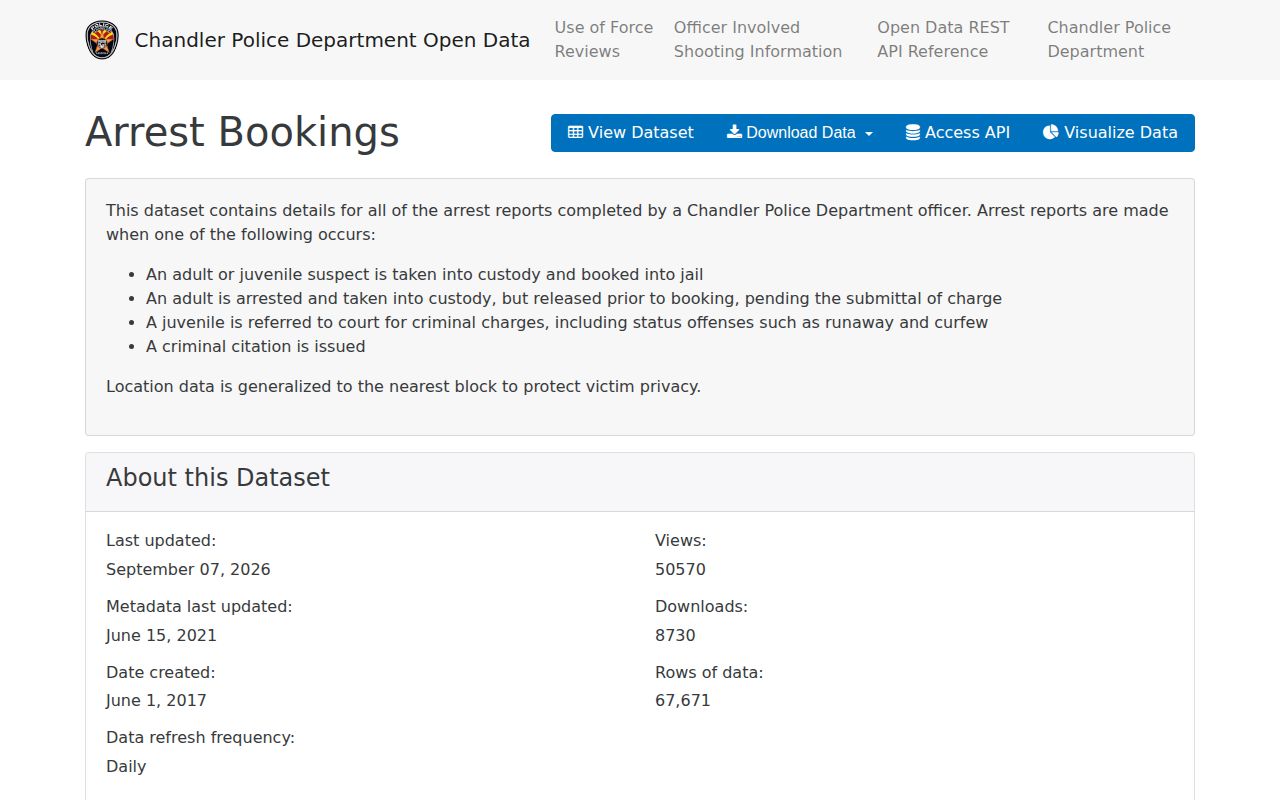
Task: Visit the Chandler Police Department link
Action: (x=1109, y=40)
